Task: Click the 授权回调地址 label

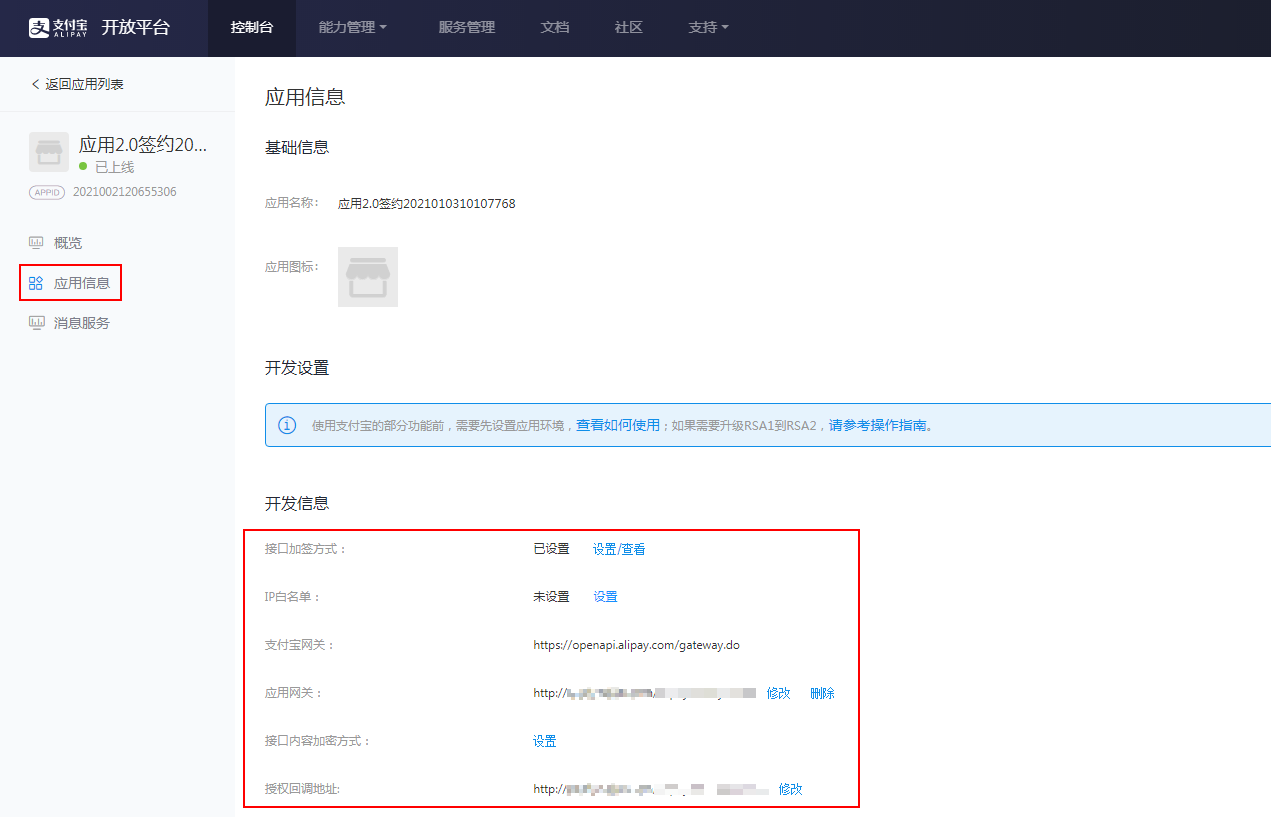Action: 302,789
